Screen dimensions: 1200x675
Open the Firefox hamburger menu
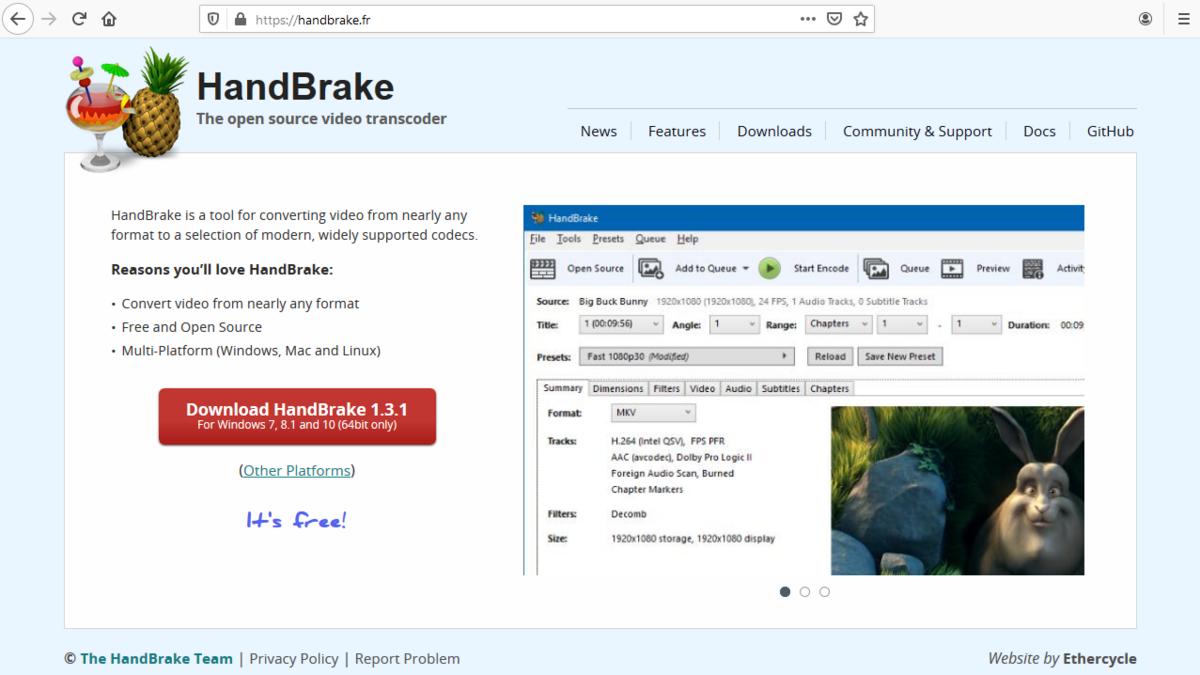(x=1183, y=19)
